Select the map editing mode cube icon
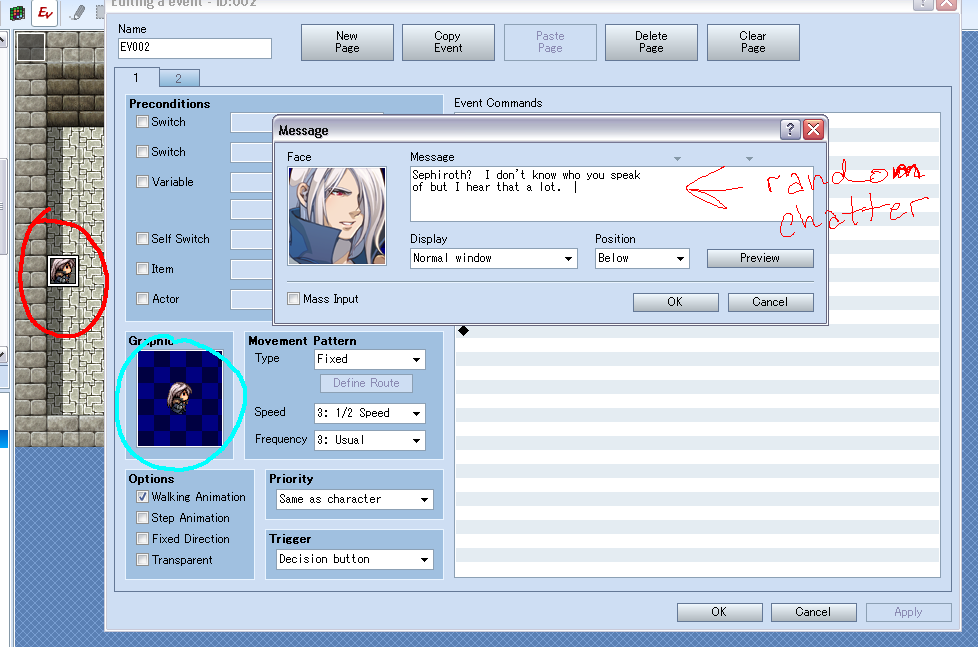978x647 pixels. [17, 12]
